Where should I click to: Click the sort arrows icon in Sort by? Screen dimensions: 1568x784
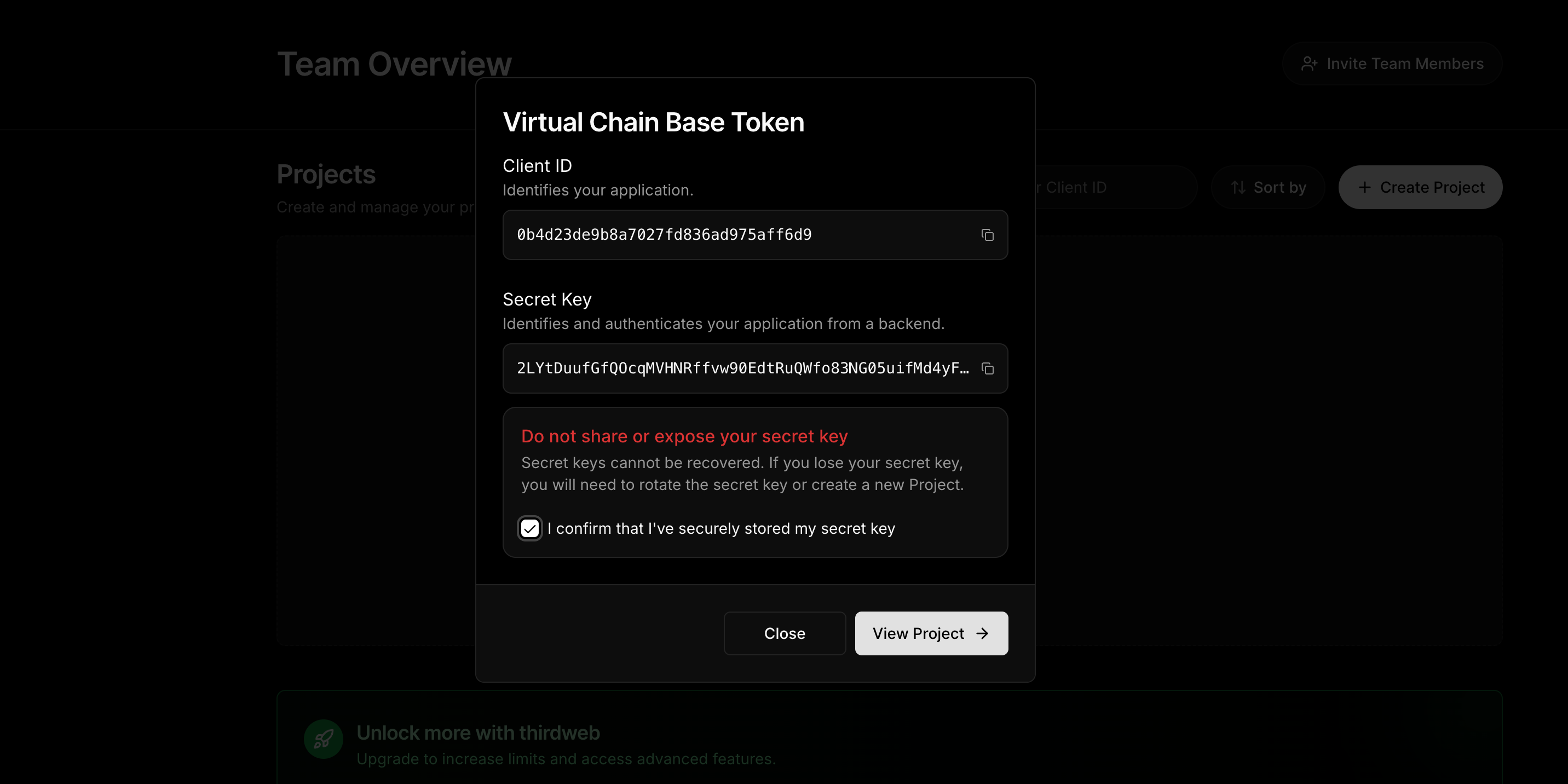click(1239, 187)
